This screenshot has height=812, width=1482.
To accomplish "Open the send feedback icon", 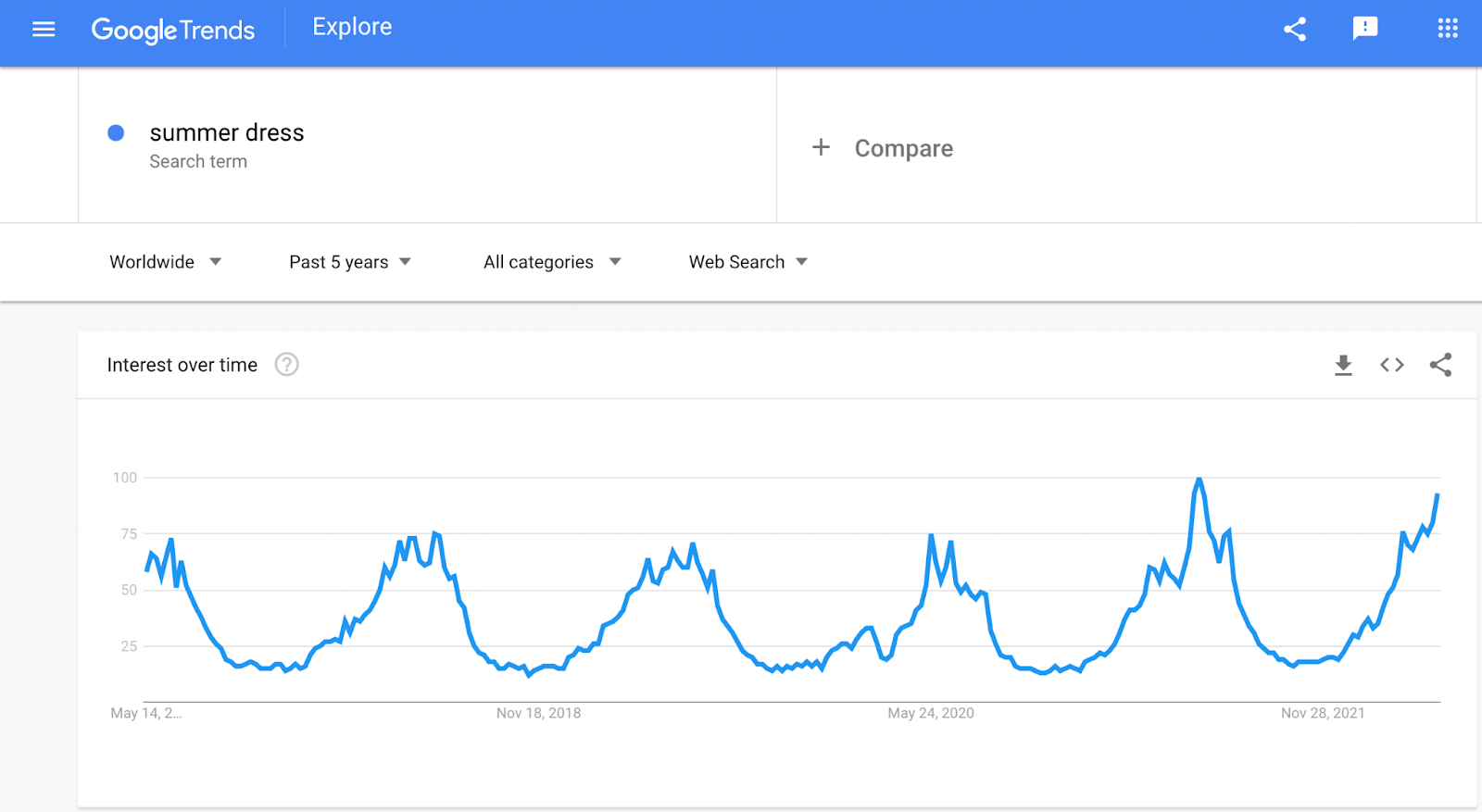I will tap(1365, 29).
